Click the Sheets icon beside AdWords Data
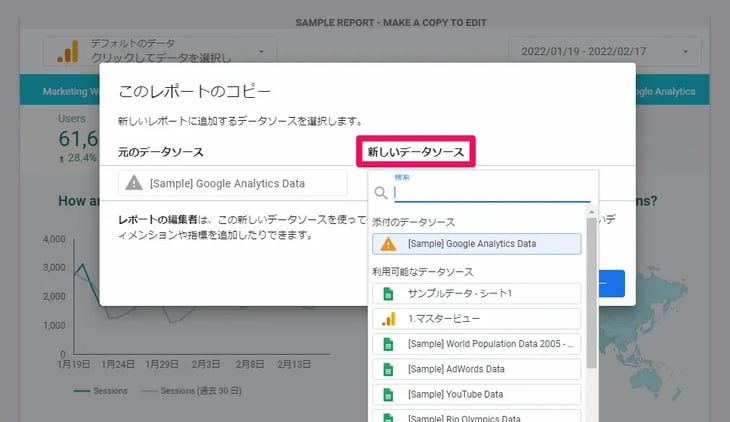The height and width of the screenshot is (422, 730). [389, 369]
